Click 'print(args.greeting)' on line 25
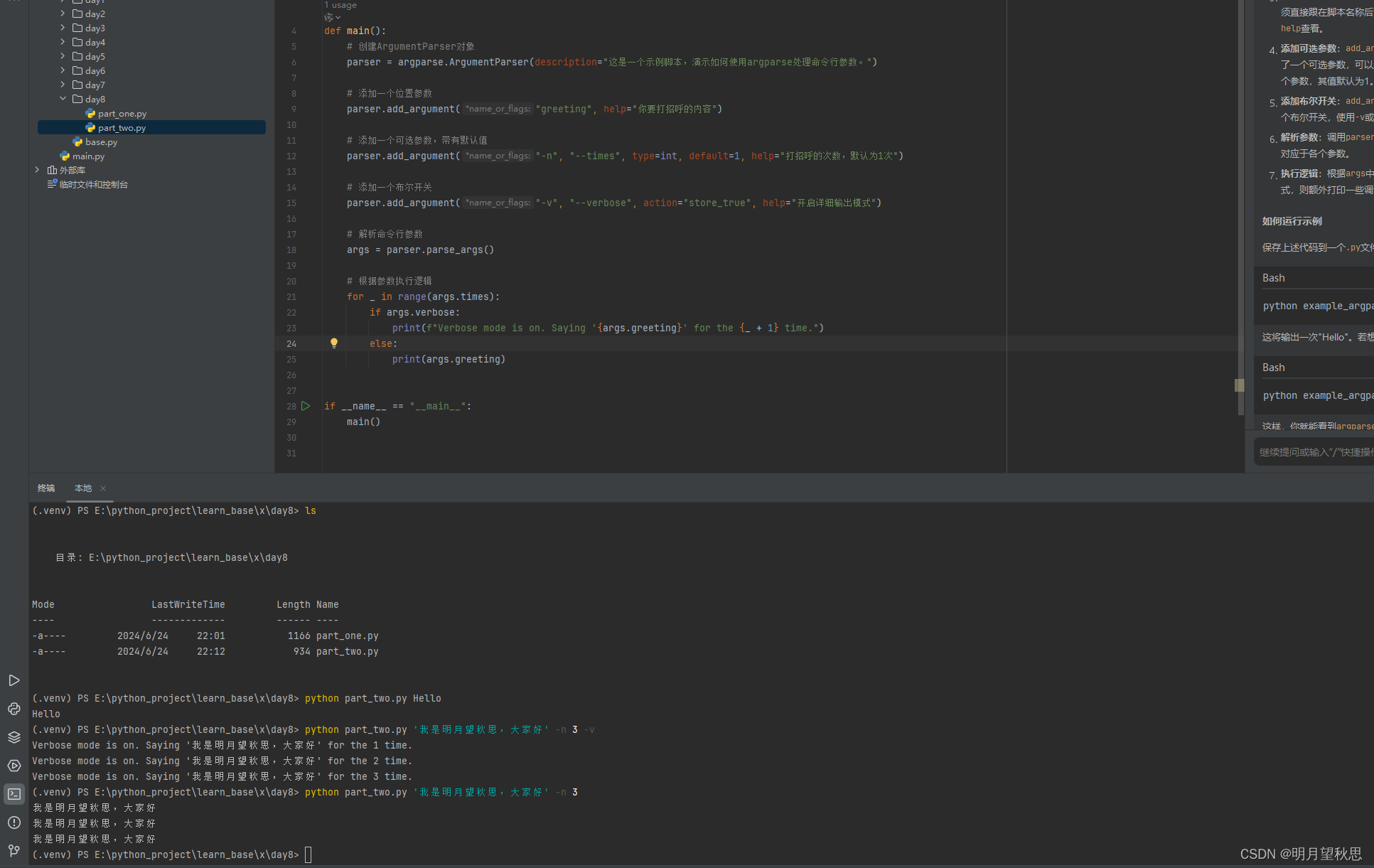The image size is (1374, 868). point(449,360)
